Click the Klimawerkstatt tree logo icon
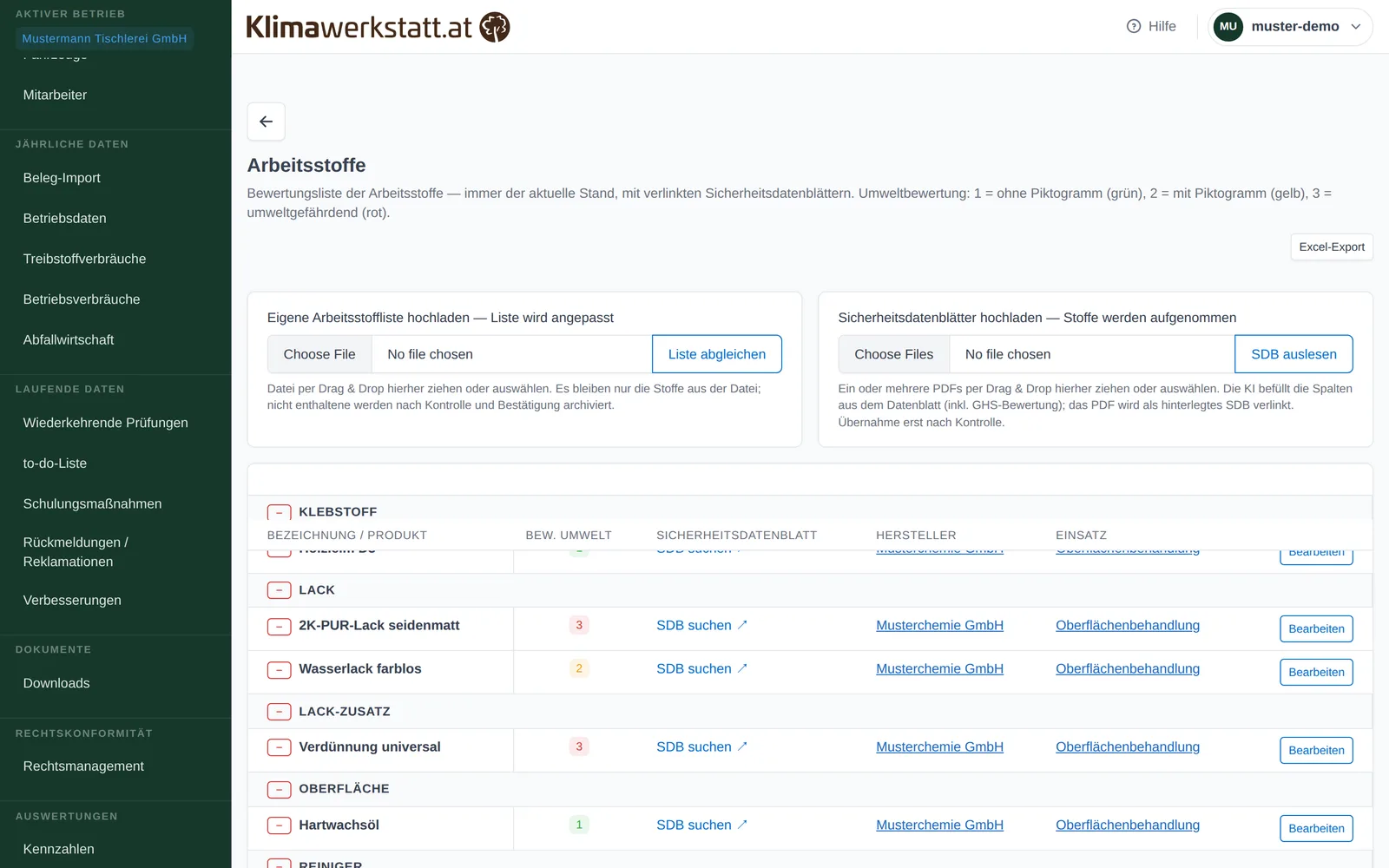Image resolution: width=1389 pixels, height=868 pixels. 495,27
